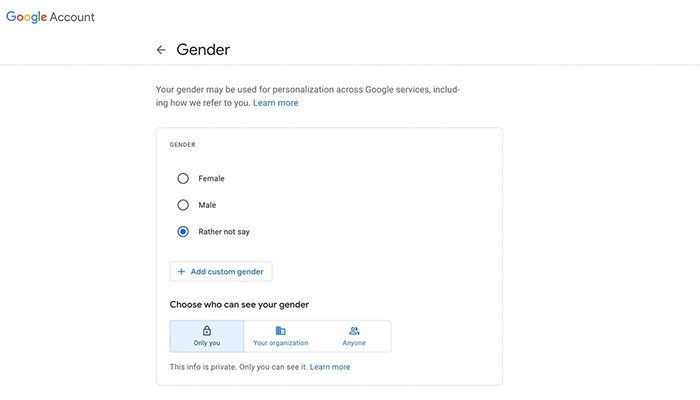Click the lock icon for Only you
Screen dimensions: 700x400
(x=207, y=330)
